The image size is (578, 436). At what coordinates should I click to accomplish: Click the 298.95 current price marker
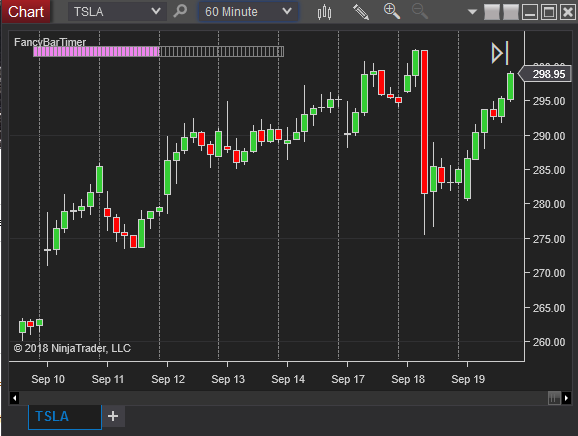click(x=545, y=74)
